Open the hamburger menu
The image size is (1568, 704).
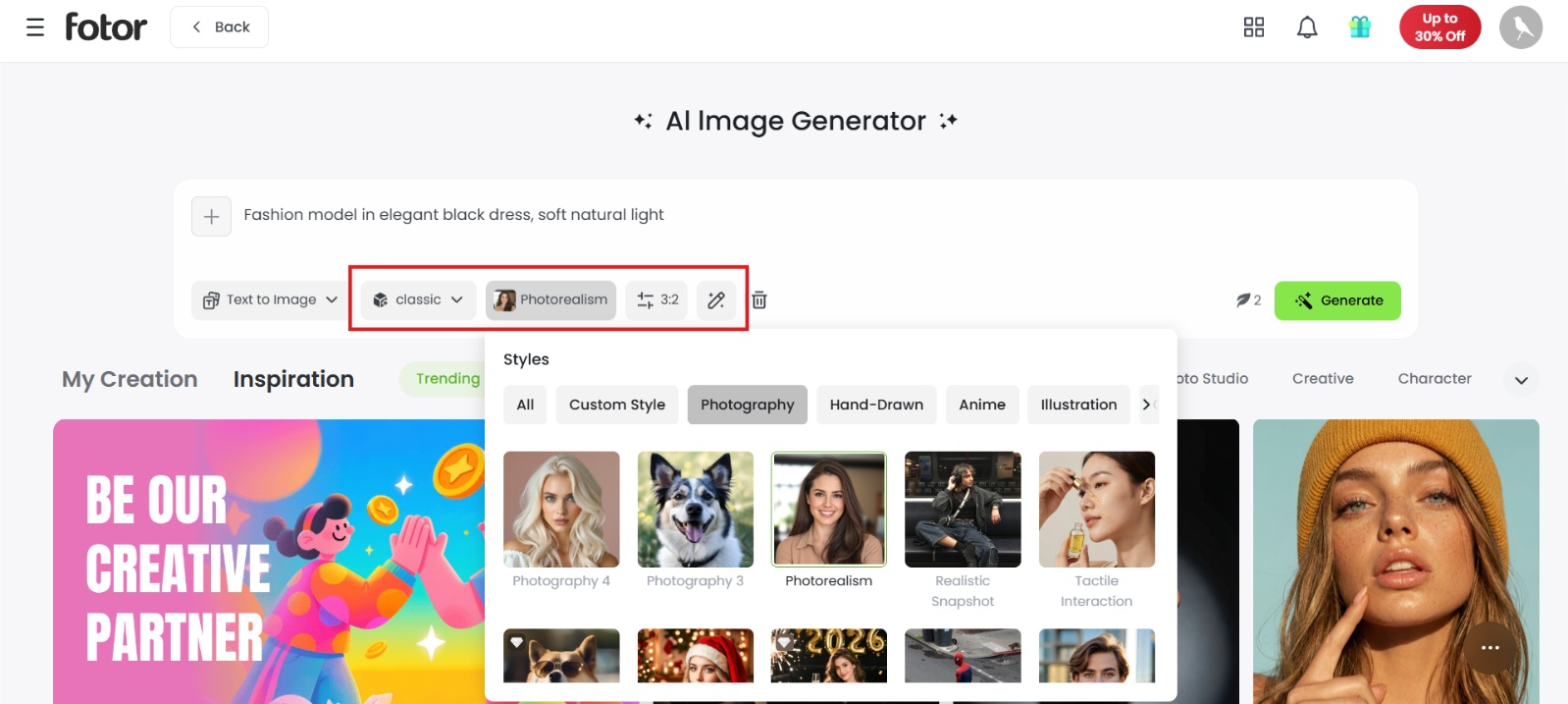click(35, 27)
